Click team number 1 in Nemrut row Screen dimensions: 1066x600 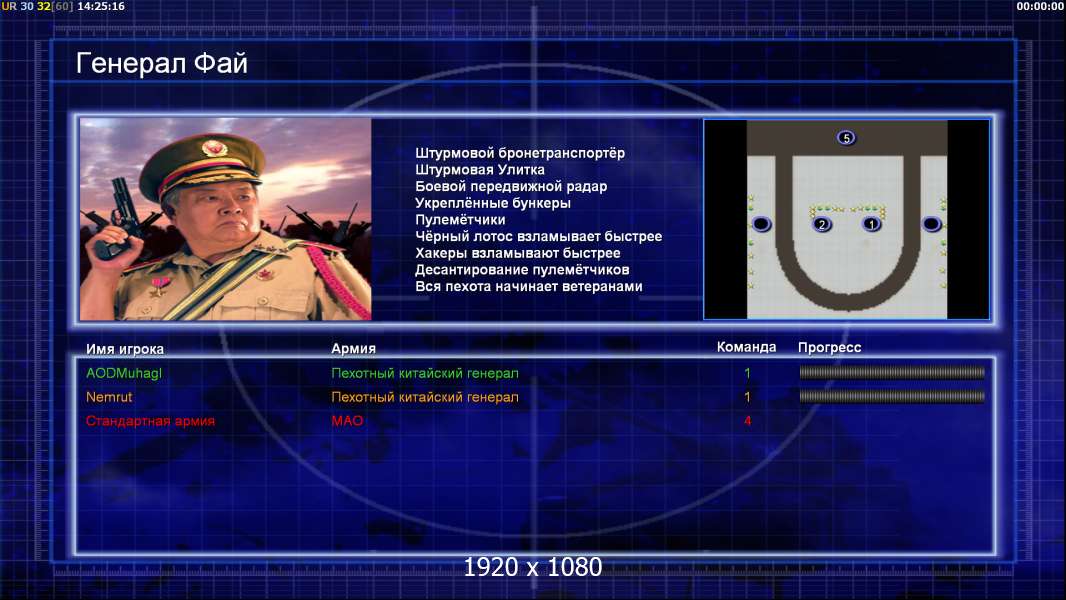(747, 397)
